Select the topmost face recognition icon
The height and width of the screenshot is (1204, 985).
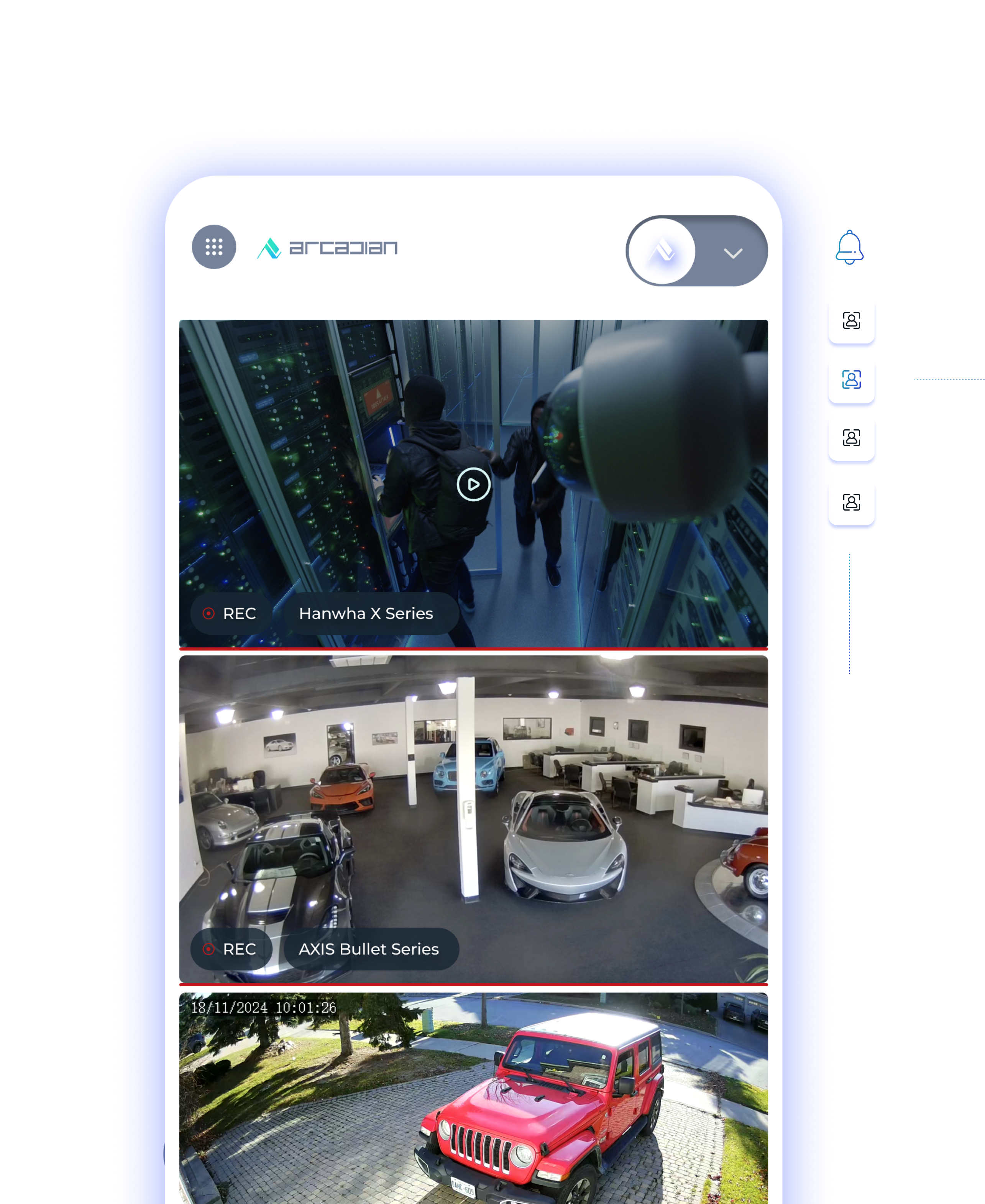tap(851, 320)
